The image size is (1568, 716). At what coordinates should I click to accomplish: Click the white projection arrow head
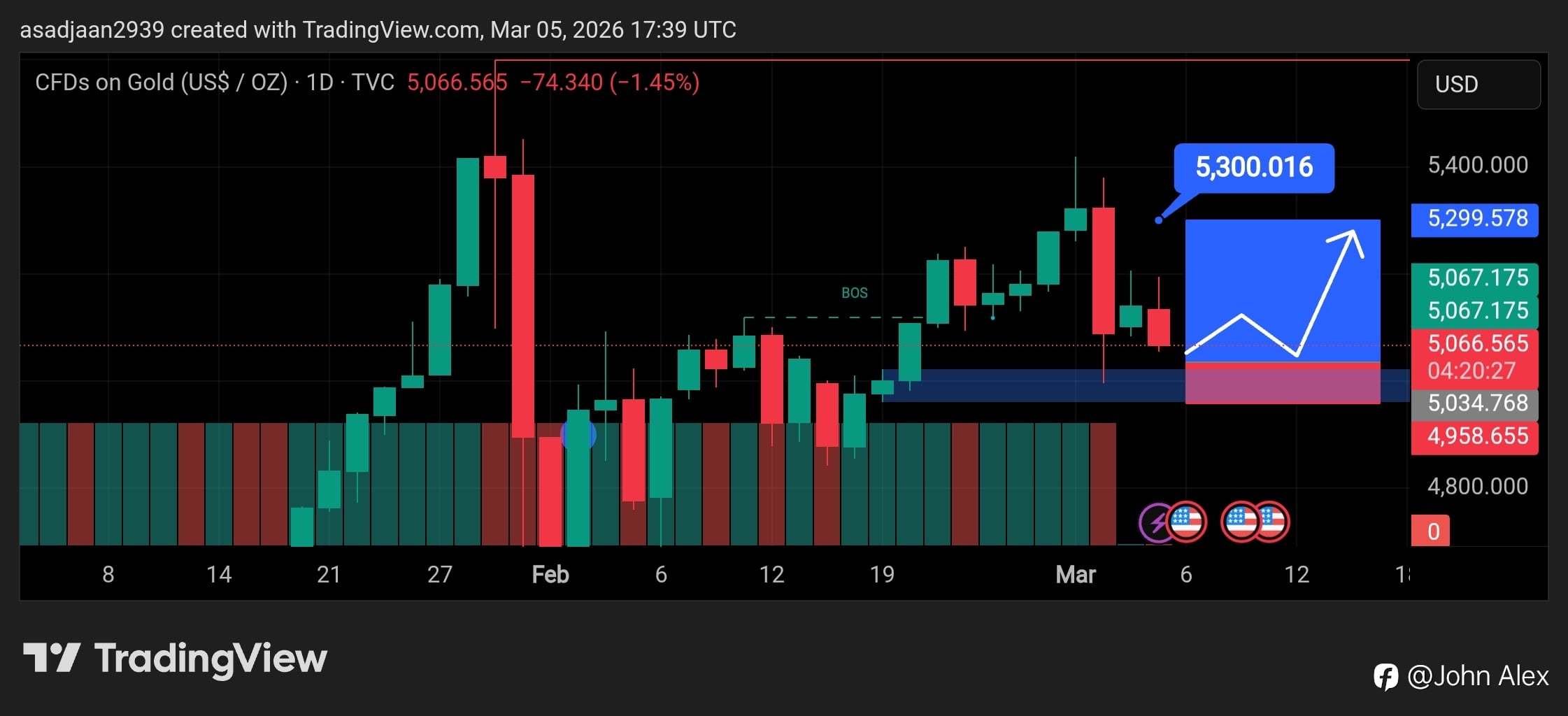point(1350,242)
